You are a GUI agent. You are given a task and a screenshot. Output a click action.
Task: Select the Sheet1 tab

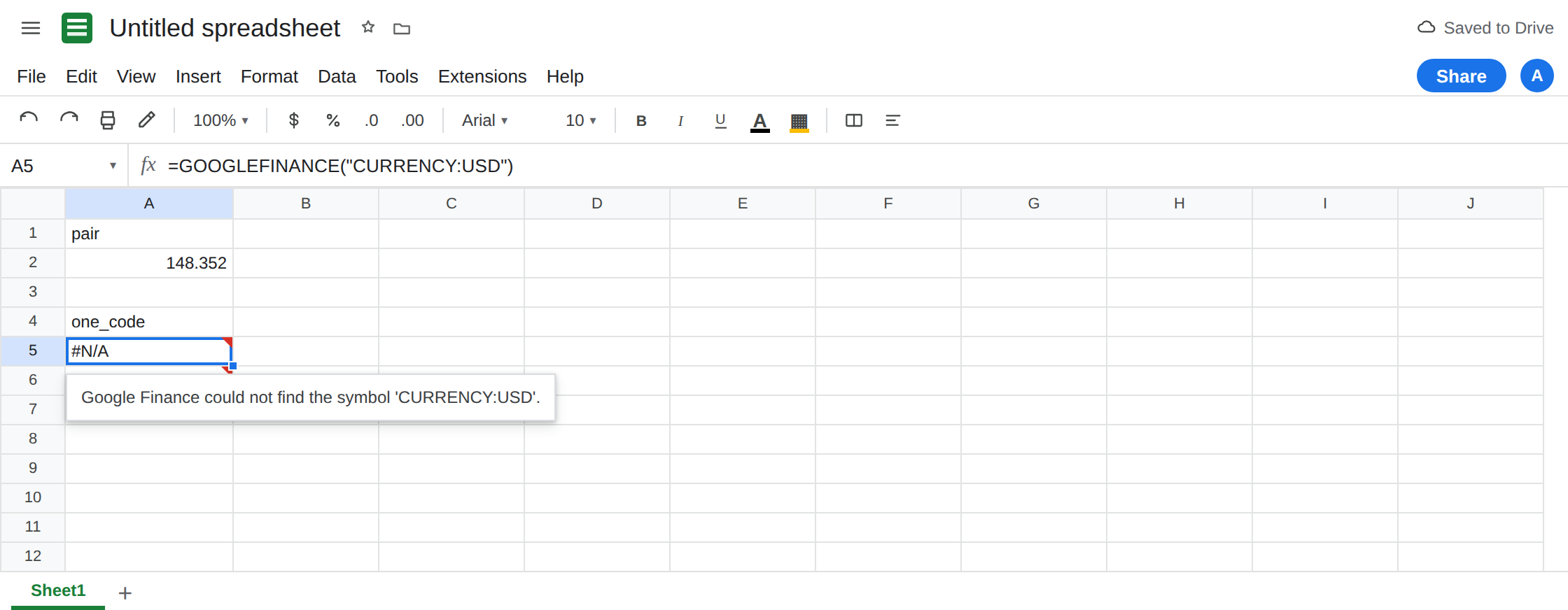click(x=58, y=590)
